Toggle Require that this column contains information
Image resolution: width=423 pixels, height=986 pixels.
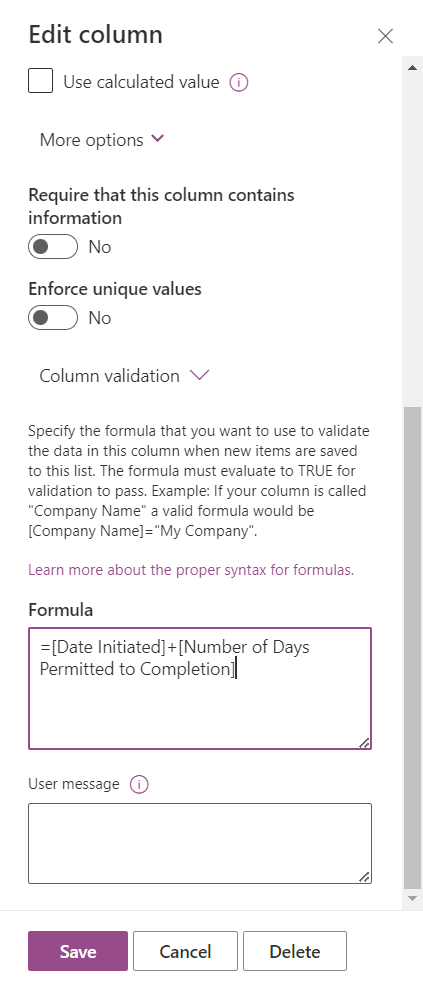point(53,246)
